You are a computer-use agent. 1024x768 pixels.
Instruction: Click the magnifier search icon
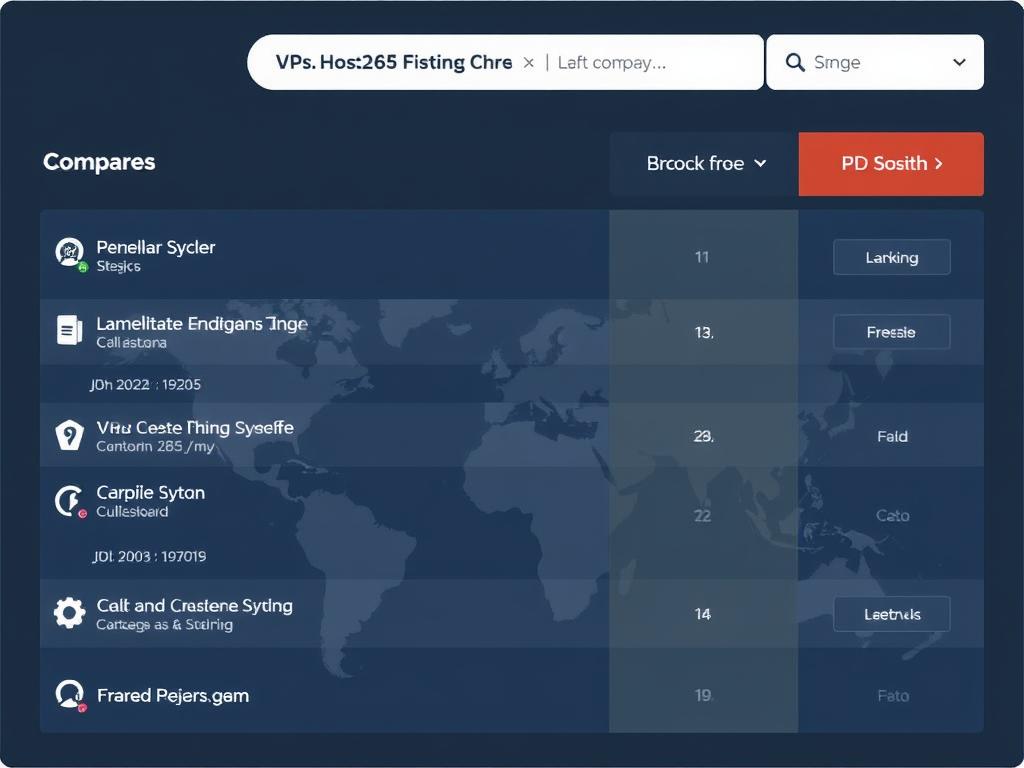point(796,63)
